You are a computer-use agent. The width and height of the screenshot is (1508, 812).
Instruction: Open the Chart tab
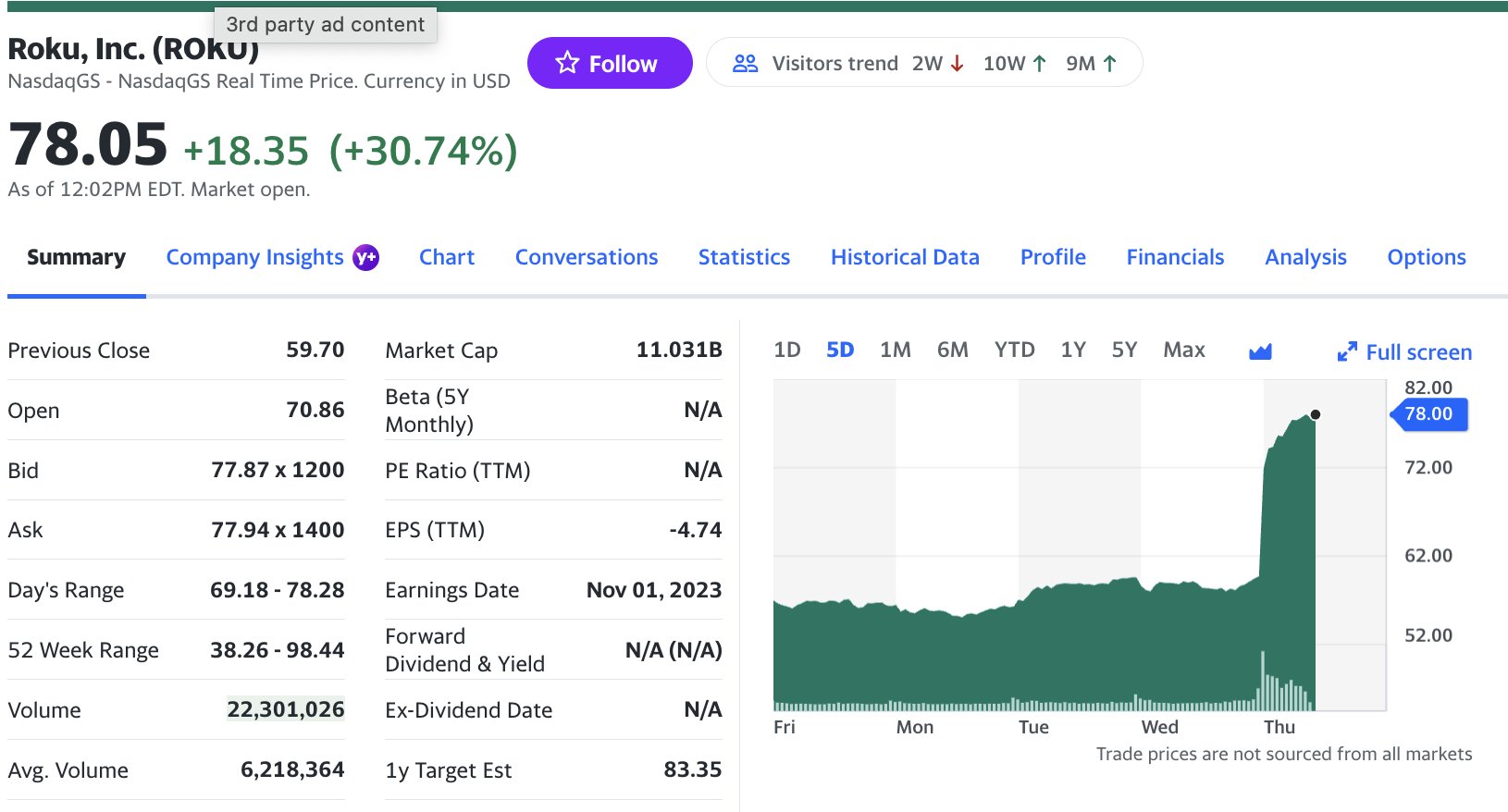coord(447,257)
